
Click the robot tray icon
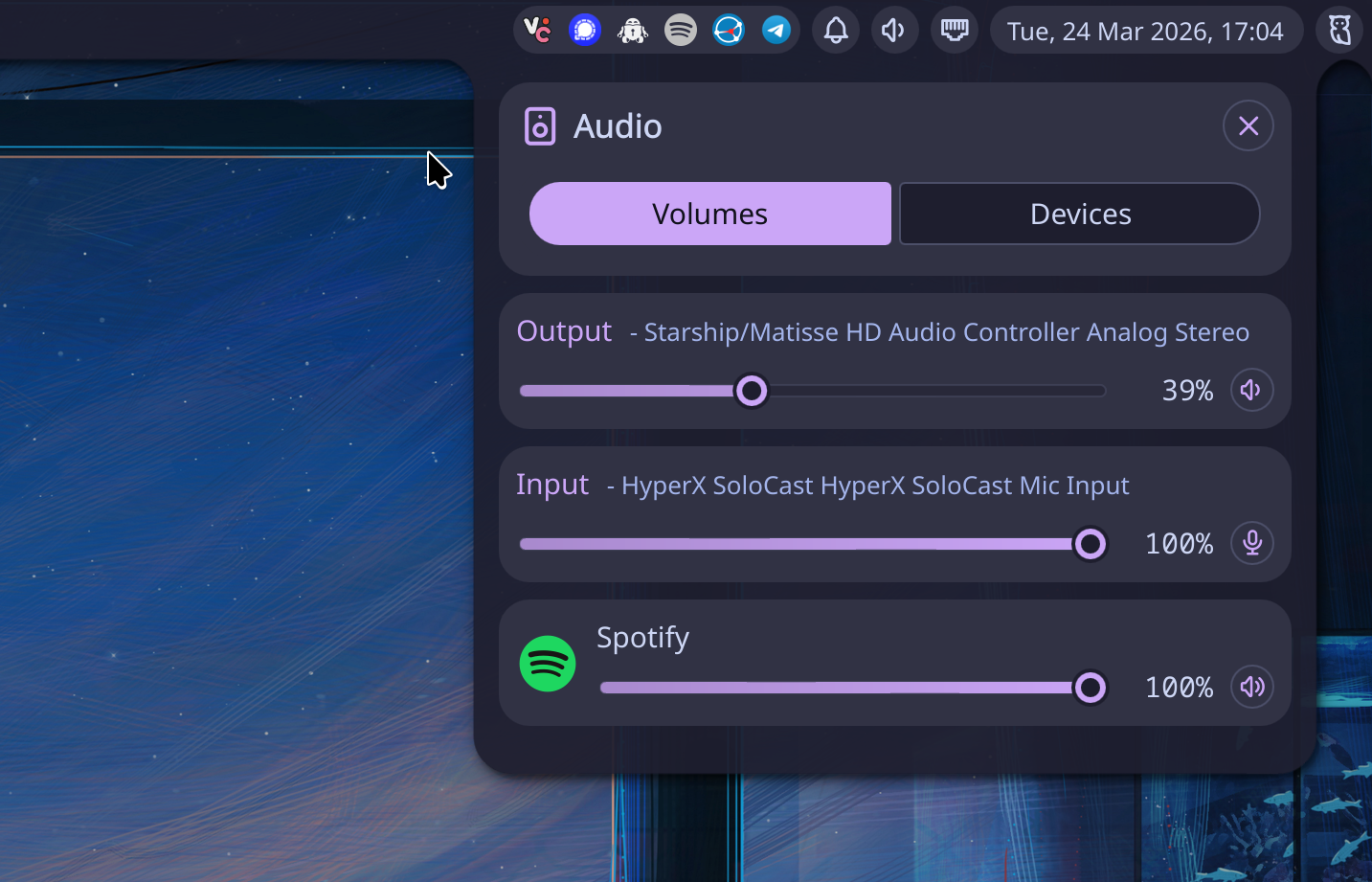pos(632,31)
